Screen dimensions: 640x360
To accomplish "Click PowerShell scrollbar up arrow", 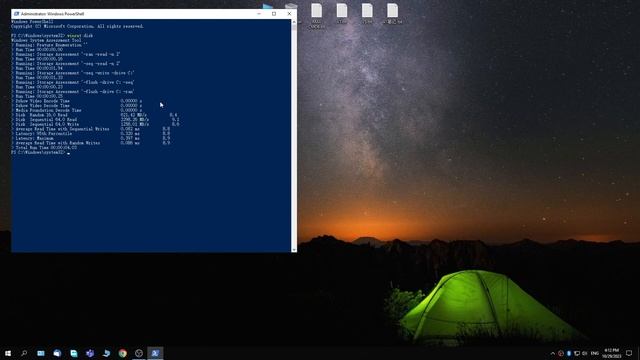I will tap(294, 22).
